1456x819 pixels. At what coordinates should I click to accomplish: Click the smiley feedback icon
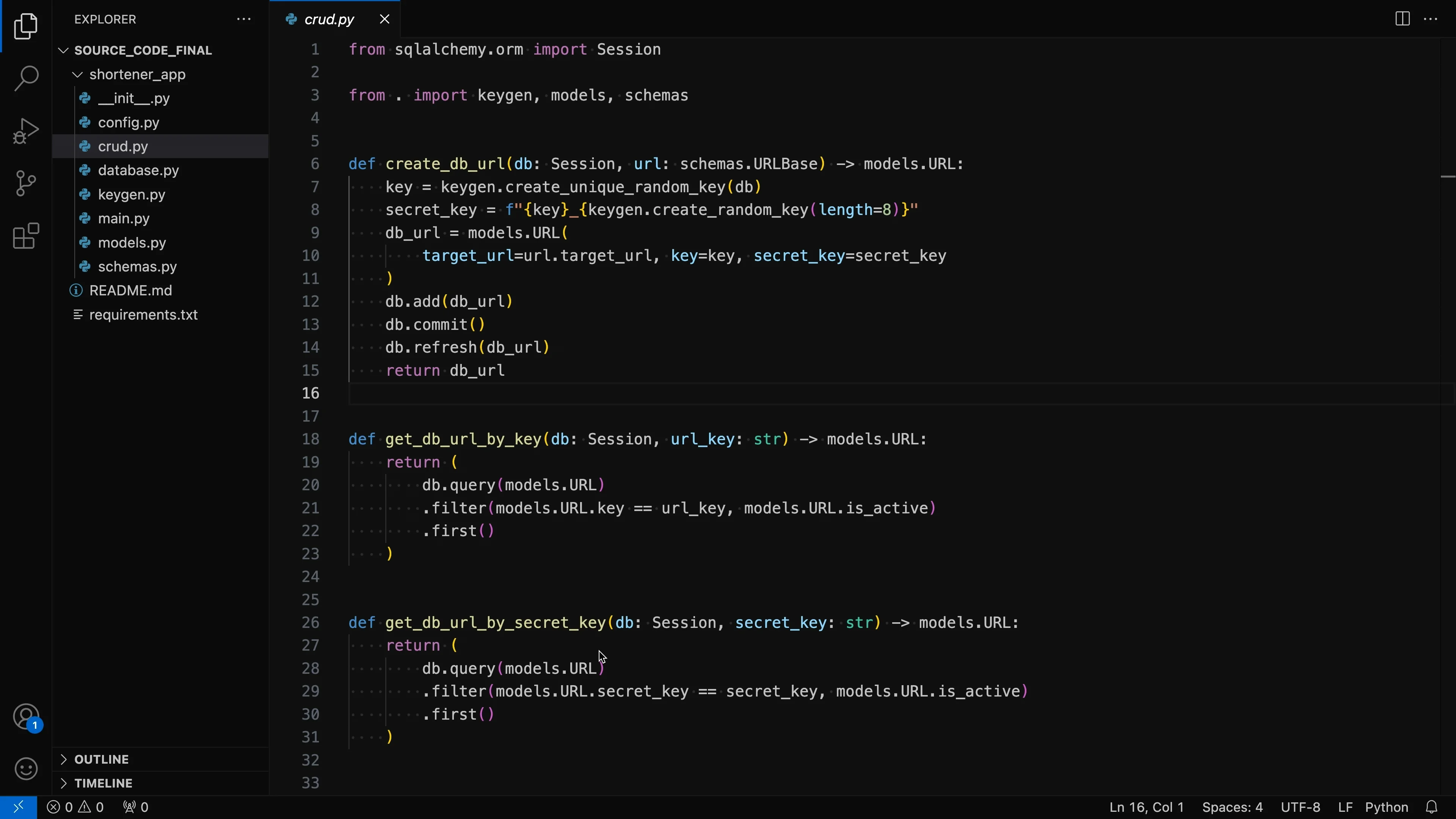point(26,769)
